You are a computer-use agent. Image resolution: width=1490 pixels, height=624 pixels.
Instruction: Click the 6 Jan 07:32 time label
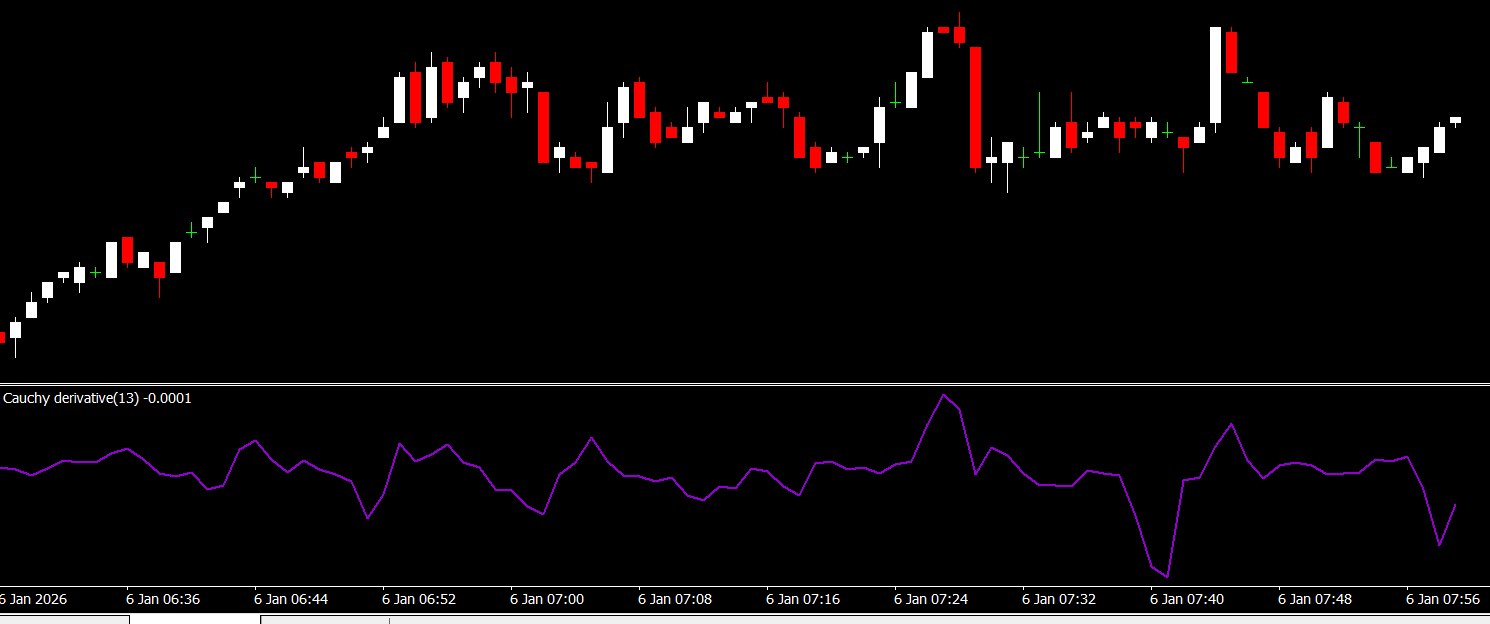coord(1059,599)
